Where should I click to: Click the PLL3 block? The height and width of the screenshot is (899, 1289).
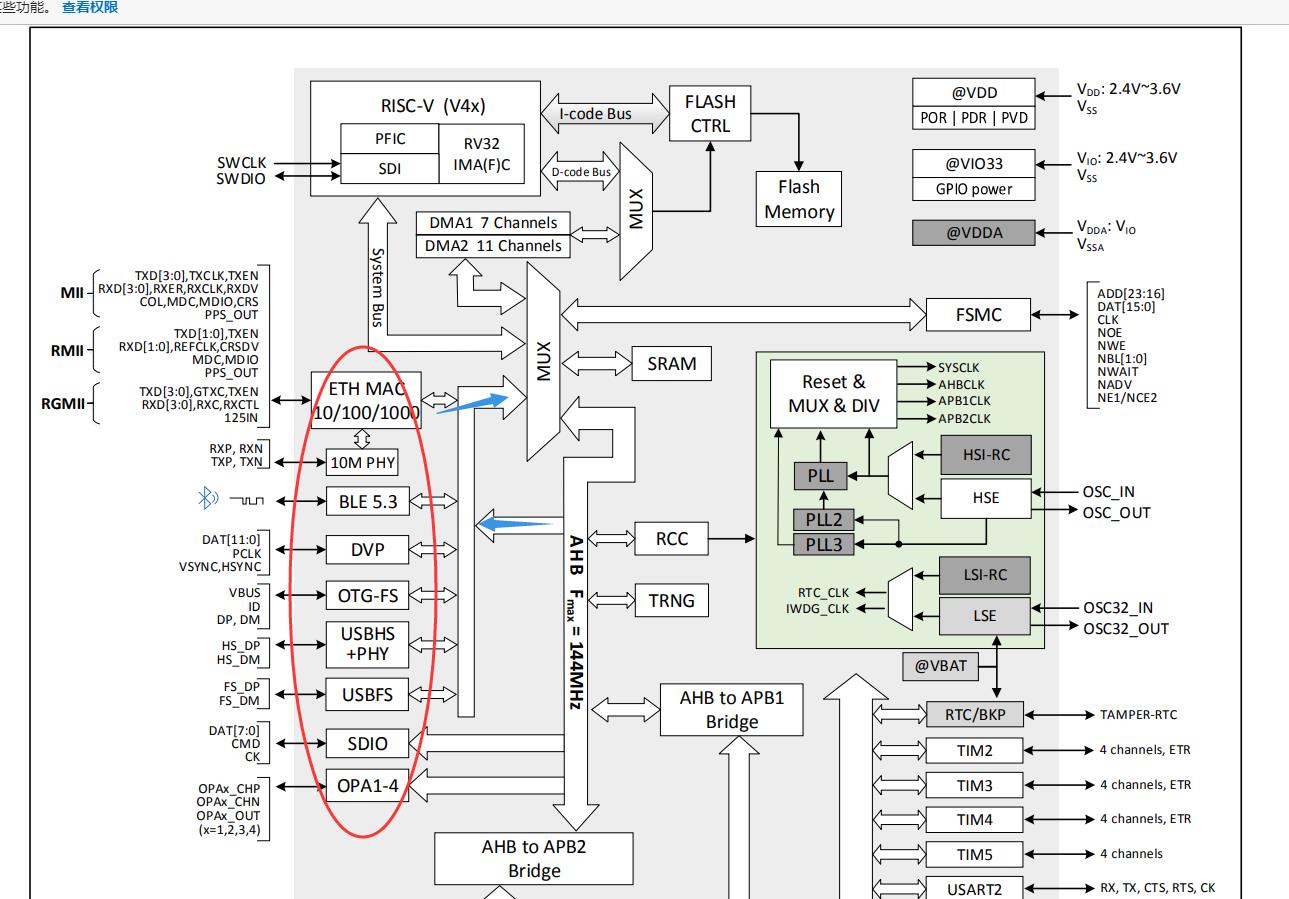point(824,543)
